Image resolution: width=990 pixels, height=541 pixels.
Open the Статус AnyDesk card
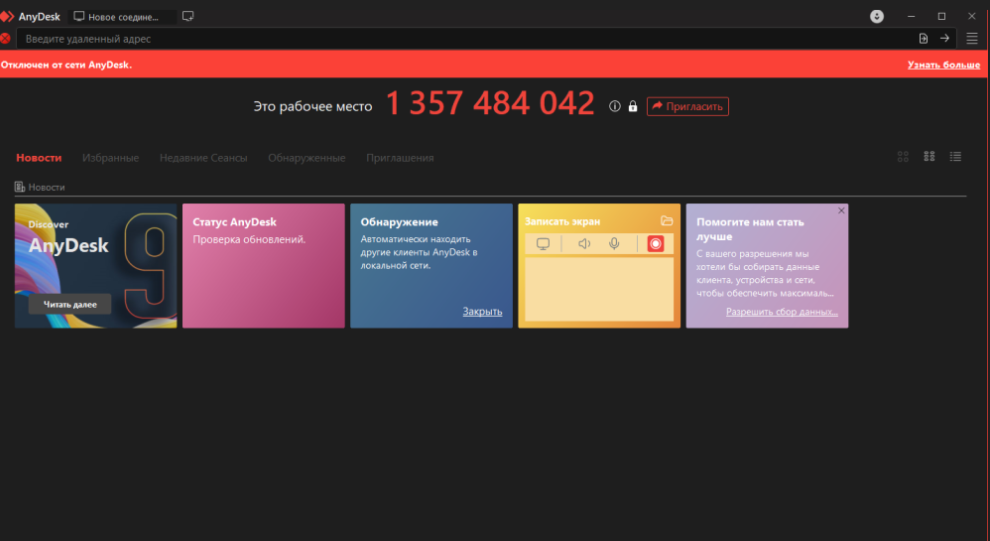(264, 266)
